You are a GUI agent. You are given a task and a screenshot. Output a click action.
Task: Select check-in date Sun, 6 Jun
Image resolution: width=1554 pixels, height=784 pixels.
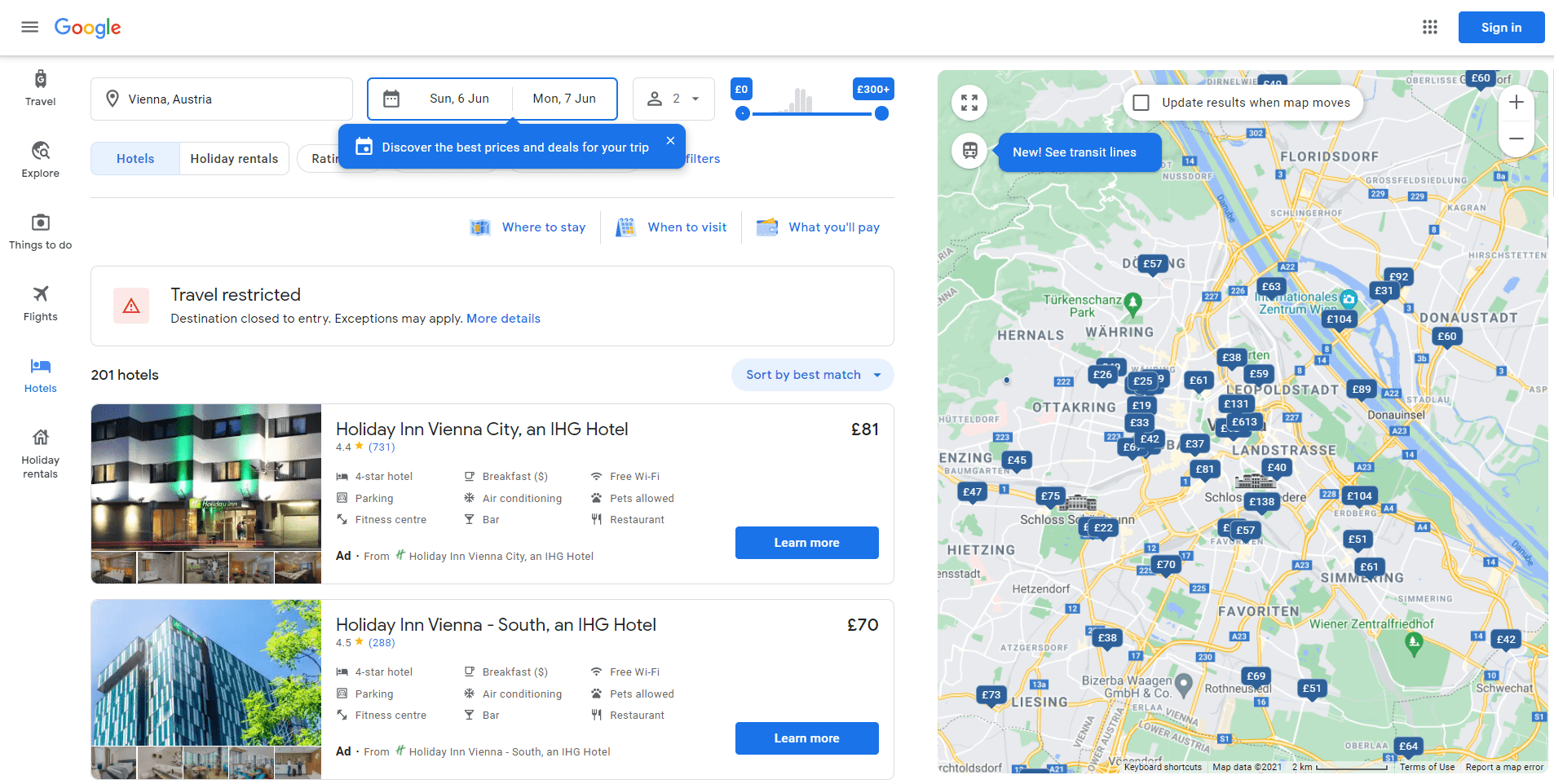[x=459, y=99]
